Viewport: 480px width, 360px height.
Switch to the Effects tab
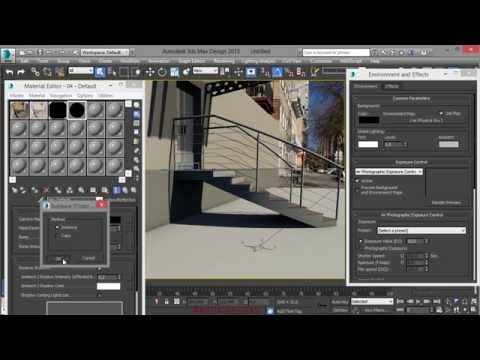coord(392,86)
